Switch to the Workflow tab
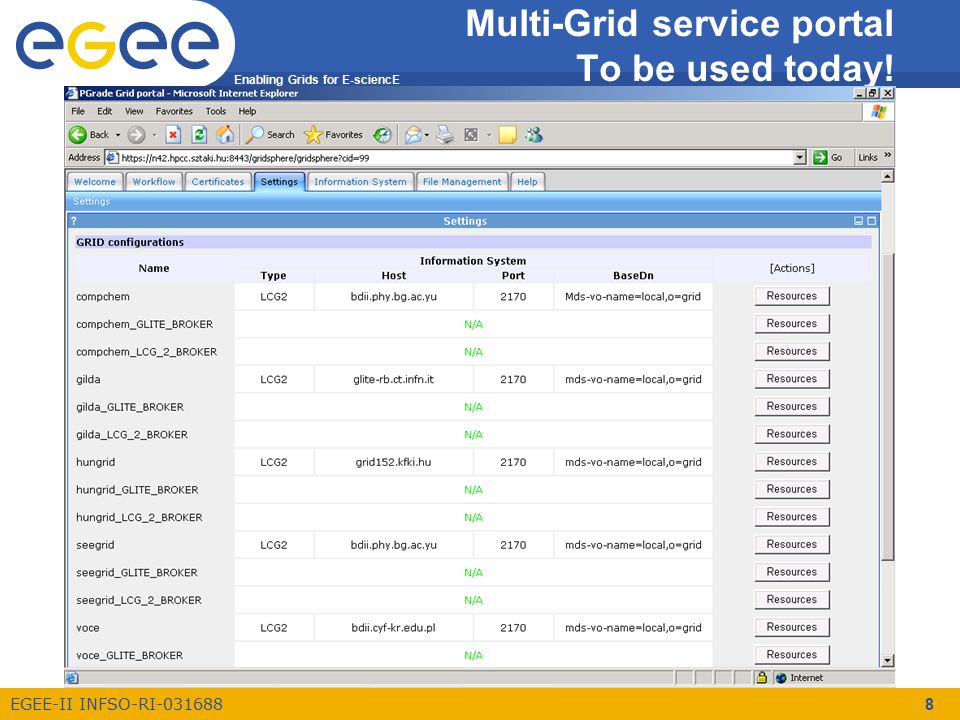 154,182
